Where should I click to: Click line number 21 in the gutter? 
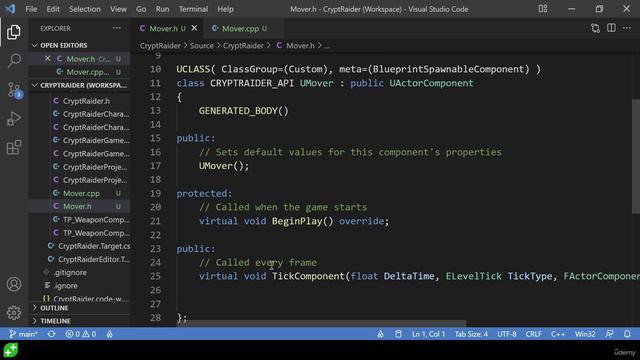point(155,221)
